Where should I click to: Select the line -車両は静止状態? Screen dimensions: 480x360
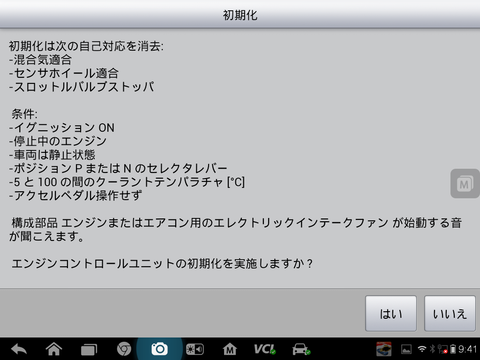52,155
